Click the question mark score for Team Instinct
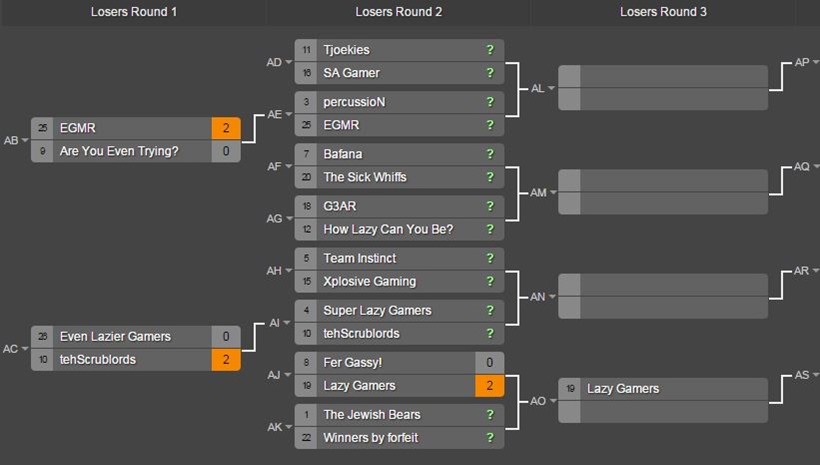Viewport: 820px width, 465px height. [490, 258]
